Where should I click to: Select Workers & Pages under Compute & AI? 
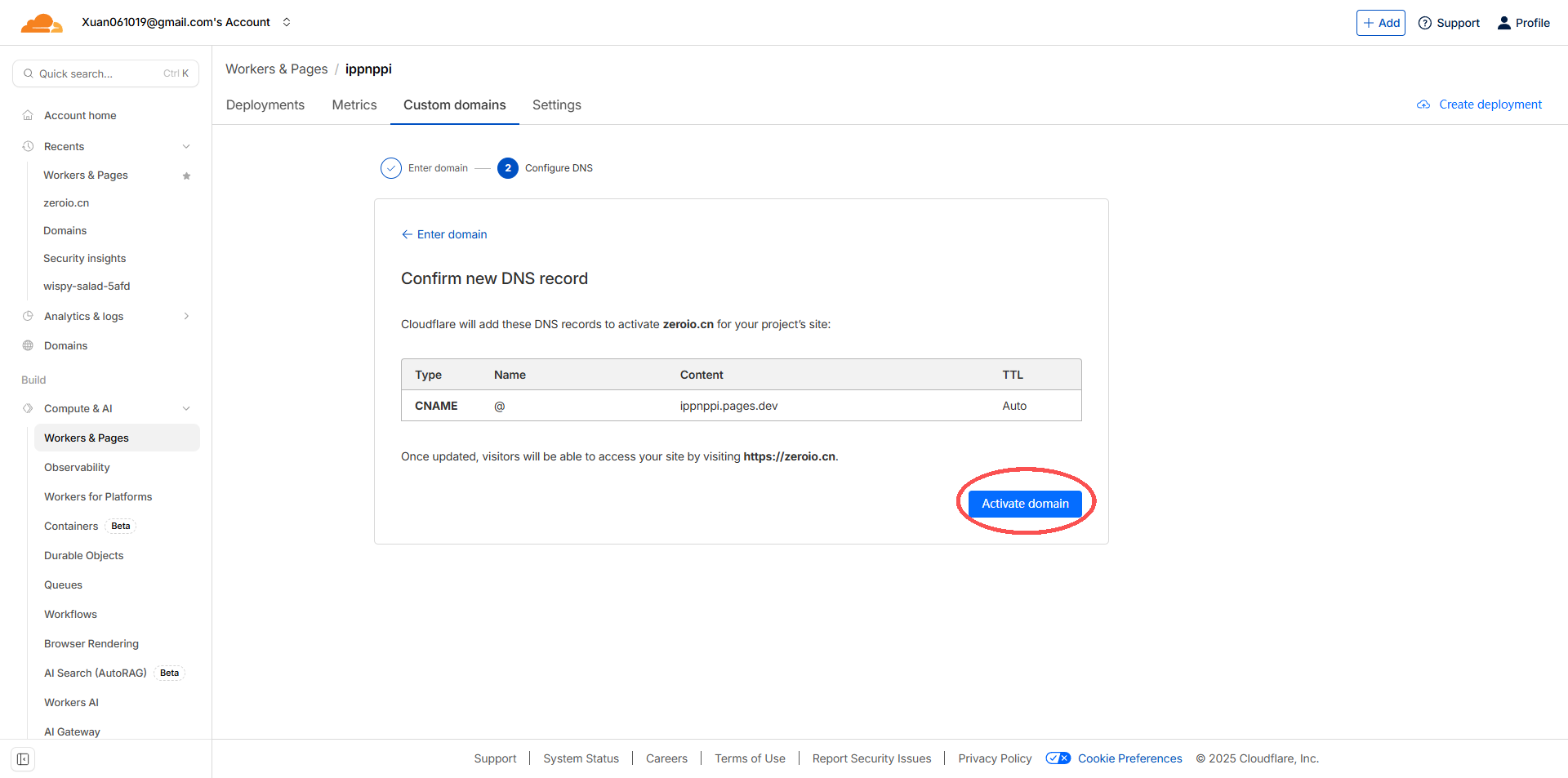click(117, 438)
